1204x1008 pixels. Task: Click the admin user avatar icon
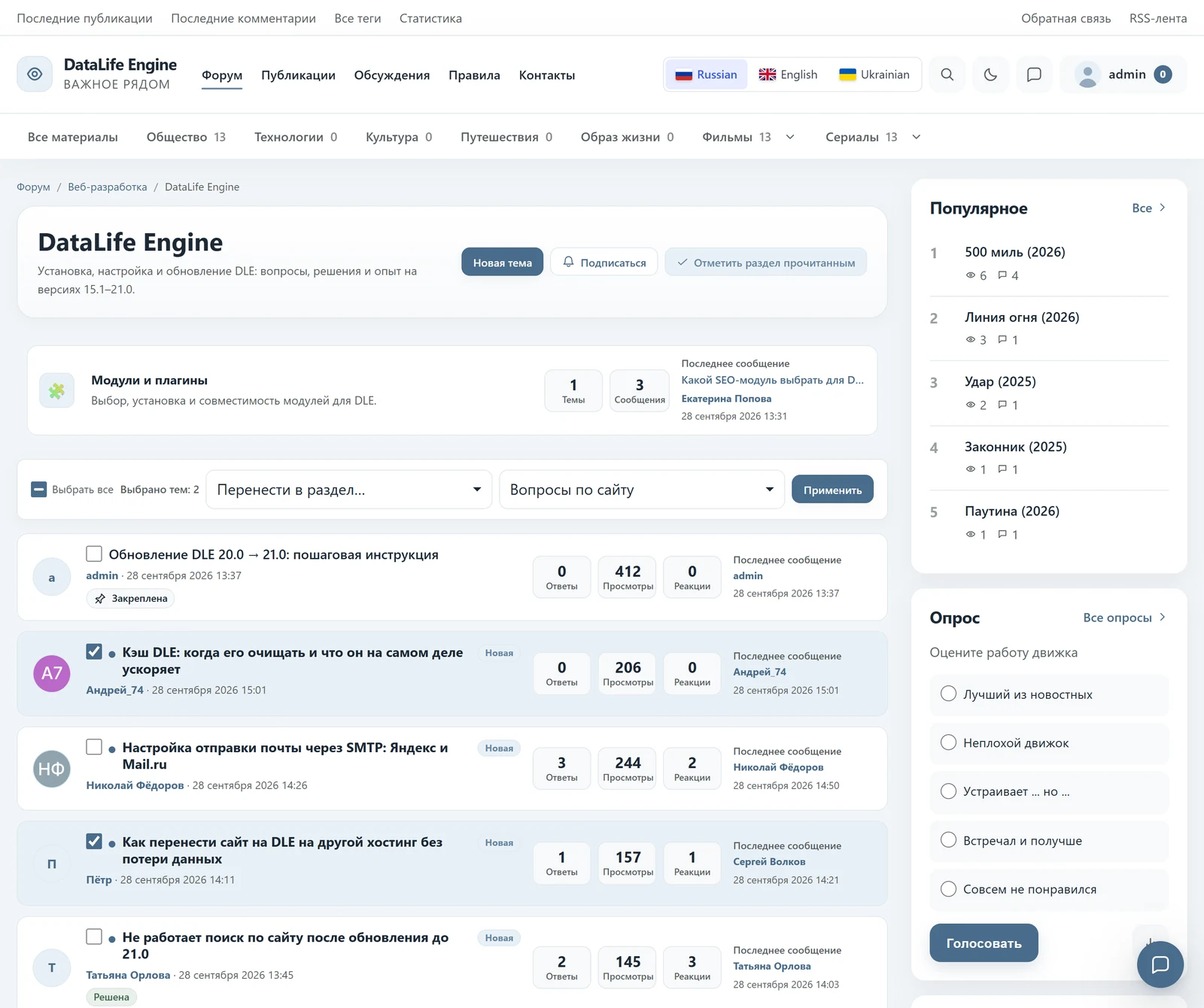click(1087, 74)
